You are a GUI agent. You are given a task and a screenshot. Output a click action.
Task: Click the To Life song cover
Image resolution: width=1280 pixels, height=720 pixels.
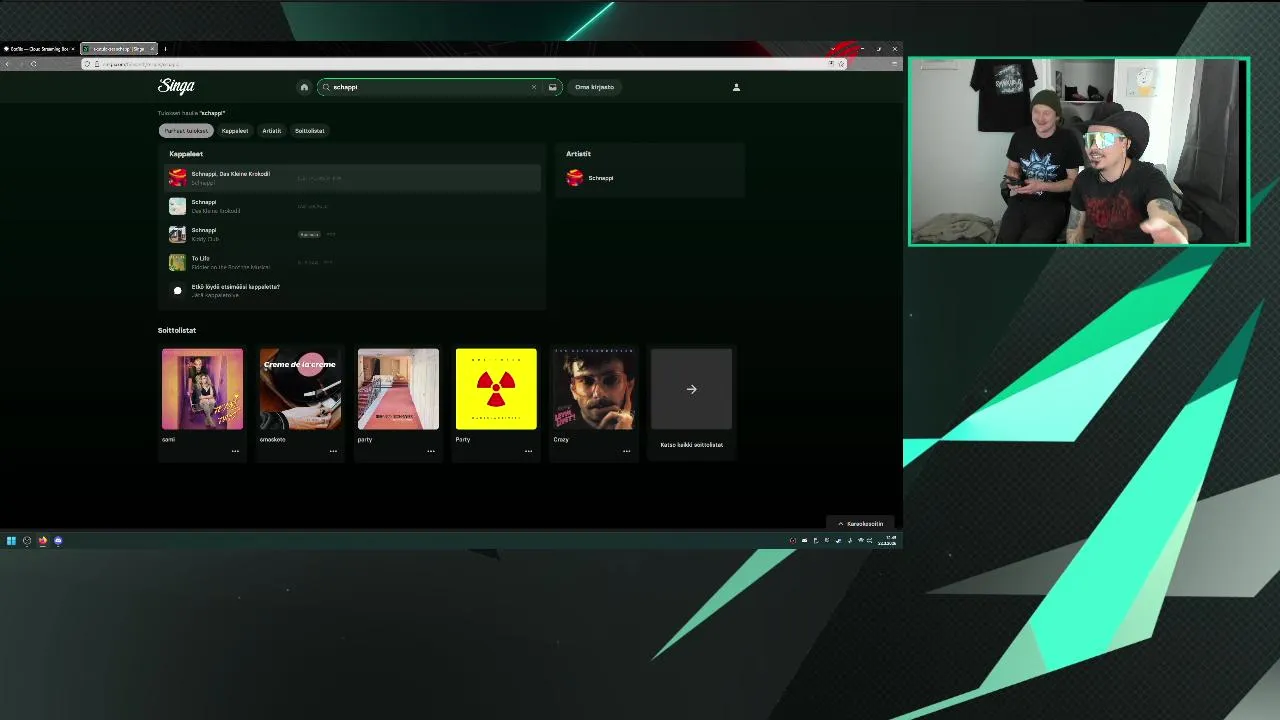(x=177, y=262)
